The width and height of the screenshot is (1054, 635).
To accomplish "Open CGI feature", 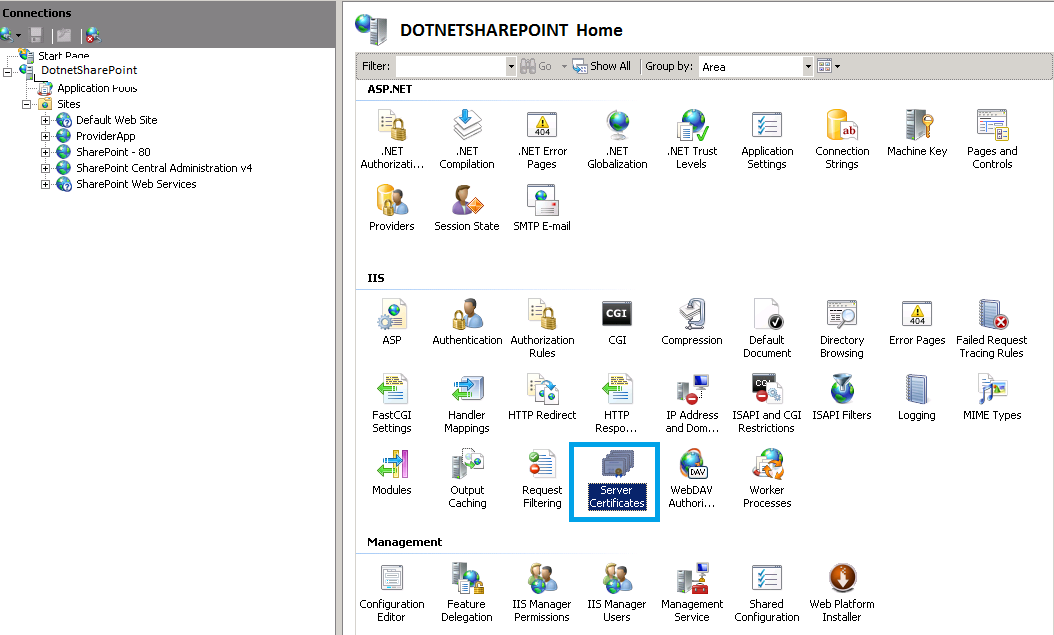I will tap(617, 322).
